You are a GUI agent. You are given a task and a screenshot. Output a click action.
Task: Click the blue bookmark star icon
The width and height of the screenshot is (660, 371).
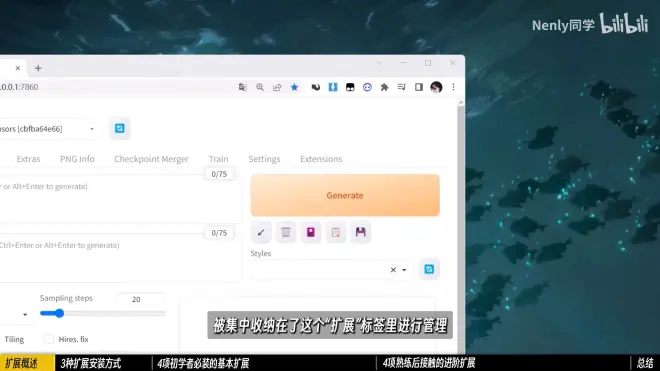pyautogui.click(x=294, y=87)
